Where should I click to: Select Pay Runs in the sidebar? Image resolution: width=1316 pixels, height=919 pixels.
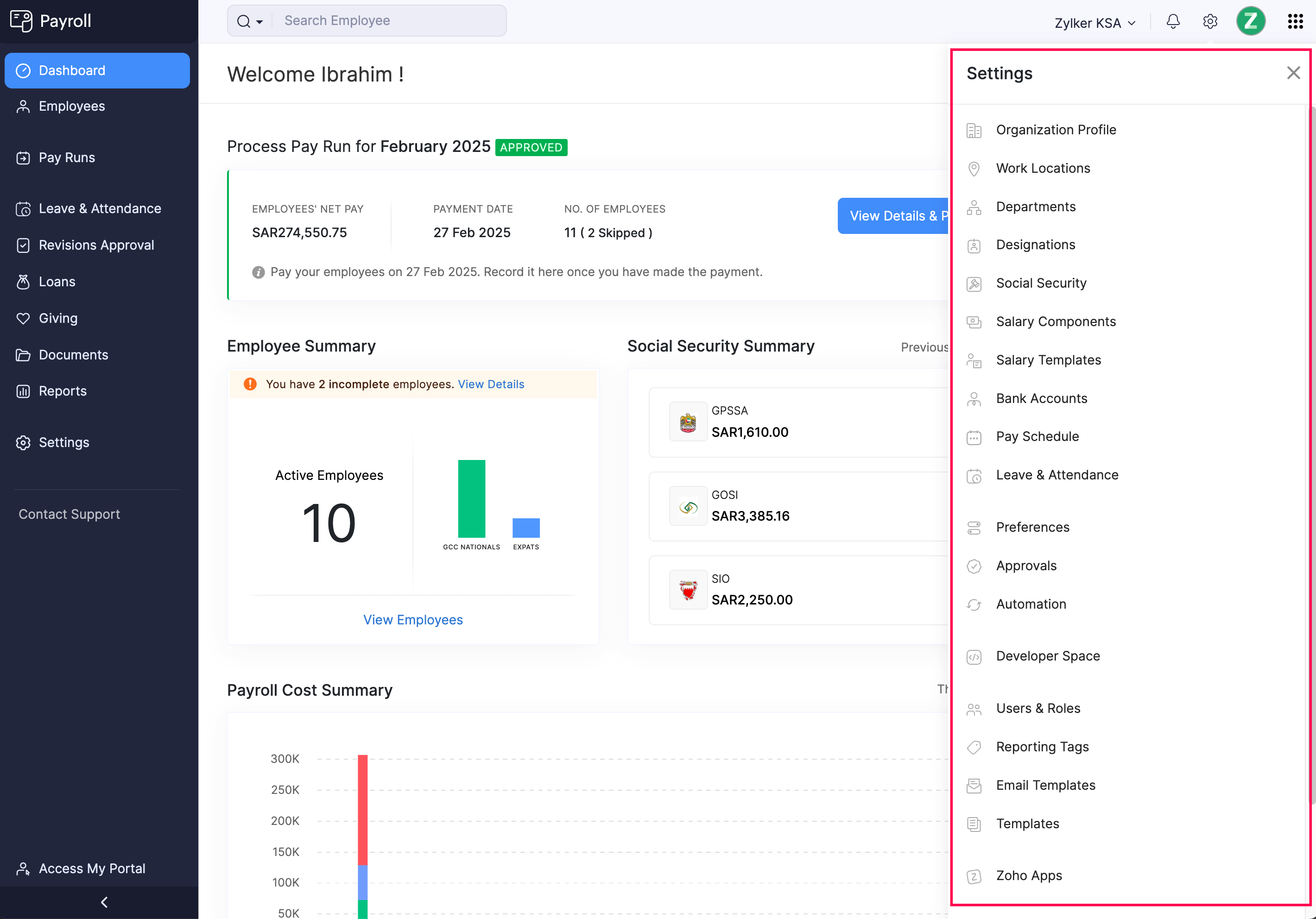pos(66,157)
